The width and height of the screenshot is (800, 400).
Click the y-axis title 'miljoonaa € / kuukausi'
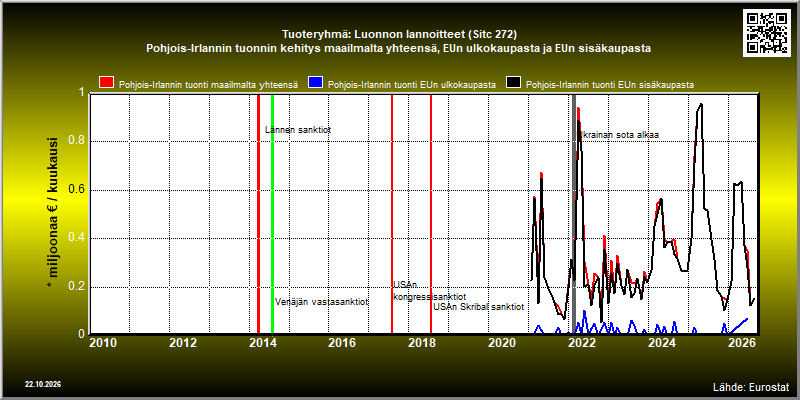53,213
